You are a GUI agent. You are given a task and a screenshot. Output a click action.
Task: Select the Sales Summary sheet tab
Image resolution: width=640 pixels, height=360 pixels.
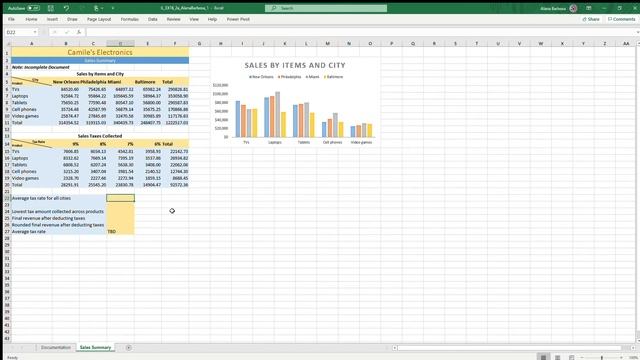pos(95,347)
